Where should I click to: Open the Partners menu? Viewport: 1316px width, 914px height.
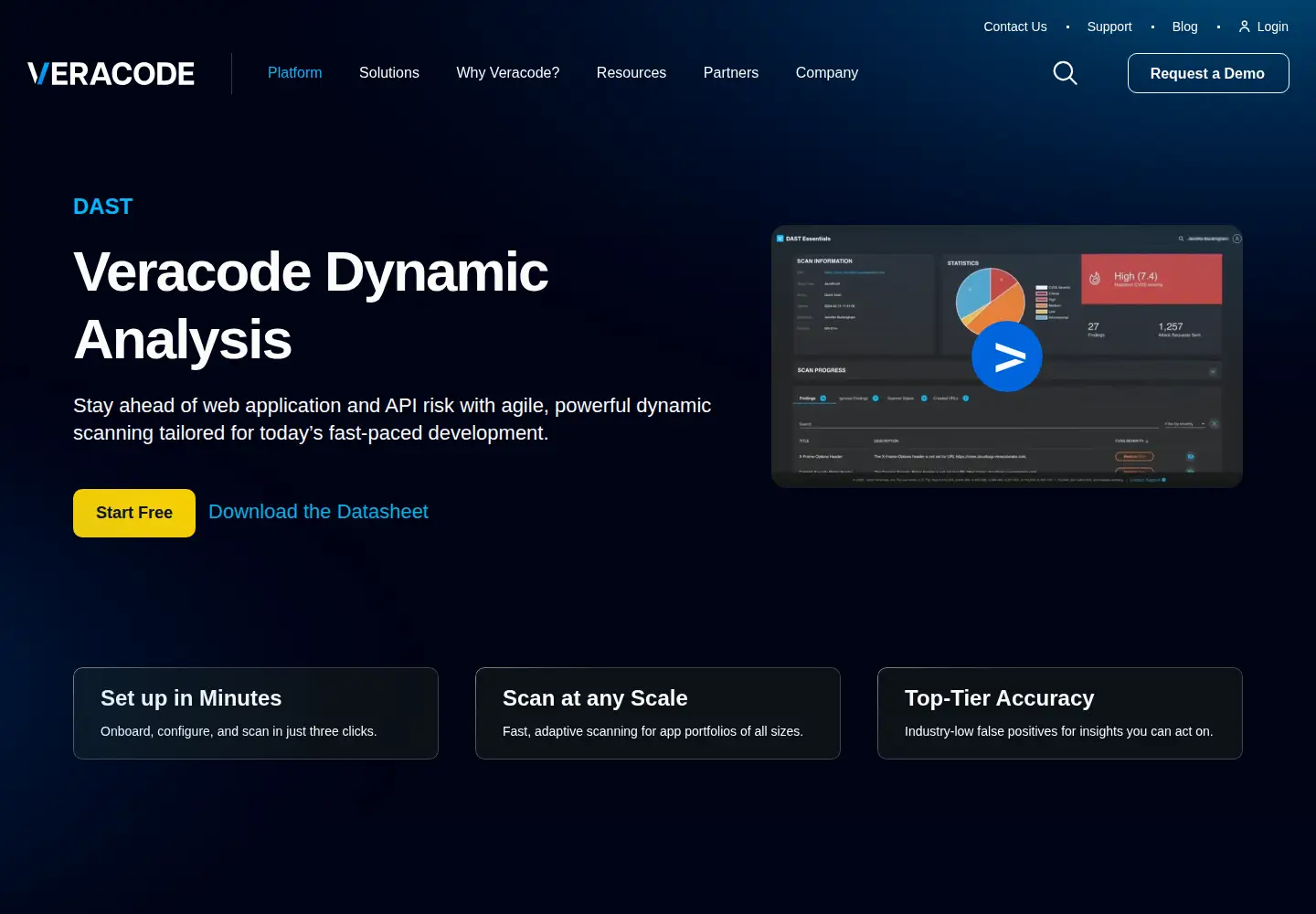[x=731, y=73]
